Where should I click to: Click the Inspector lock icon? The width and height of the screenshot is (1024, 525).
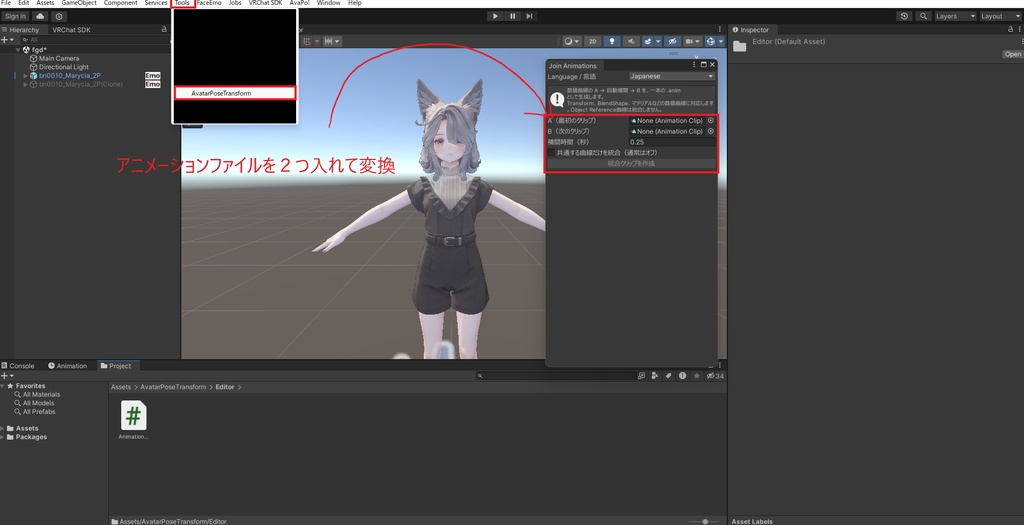click(1010, 29)
